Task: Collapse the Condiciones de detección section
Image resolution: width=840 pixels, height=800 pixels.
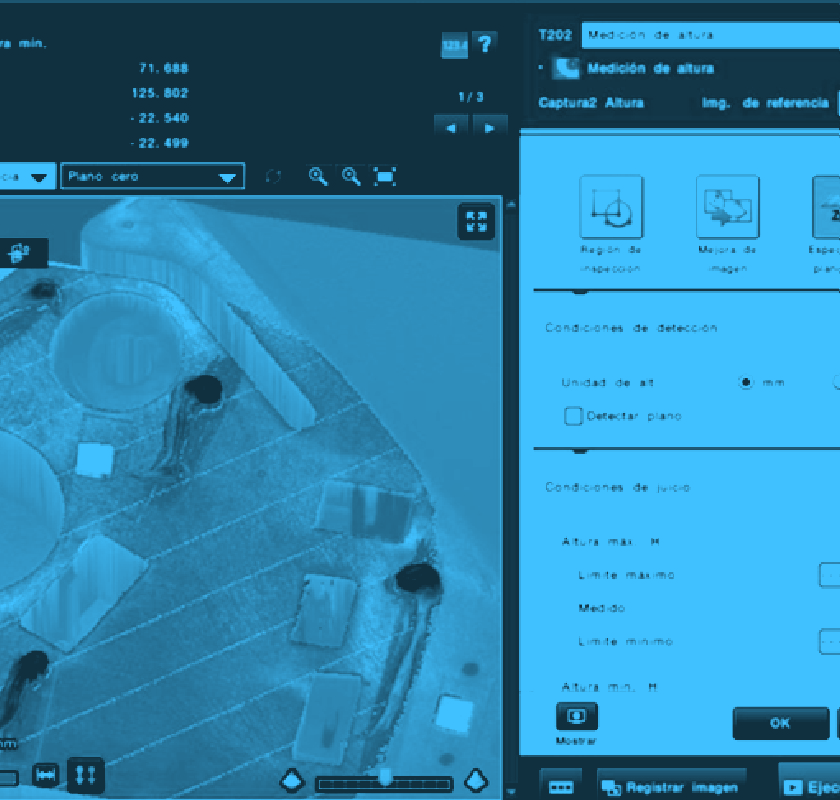Action: point(579,293)
